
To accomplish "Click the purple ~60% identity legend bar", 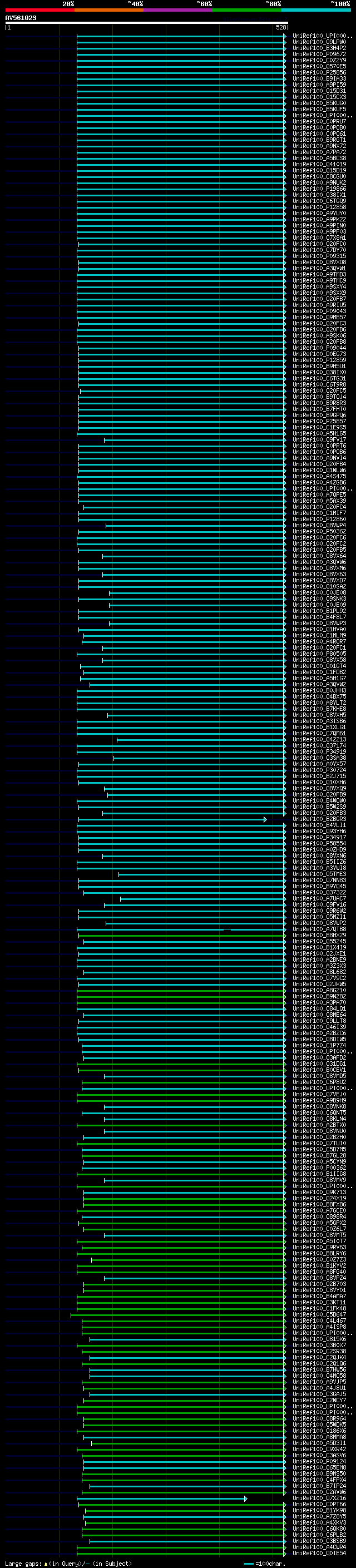I will [179, 10].
